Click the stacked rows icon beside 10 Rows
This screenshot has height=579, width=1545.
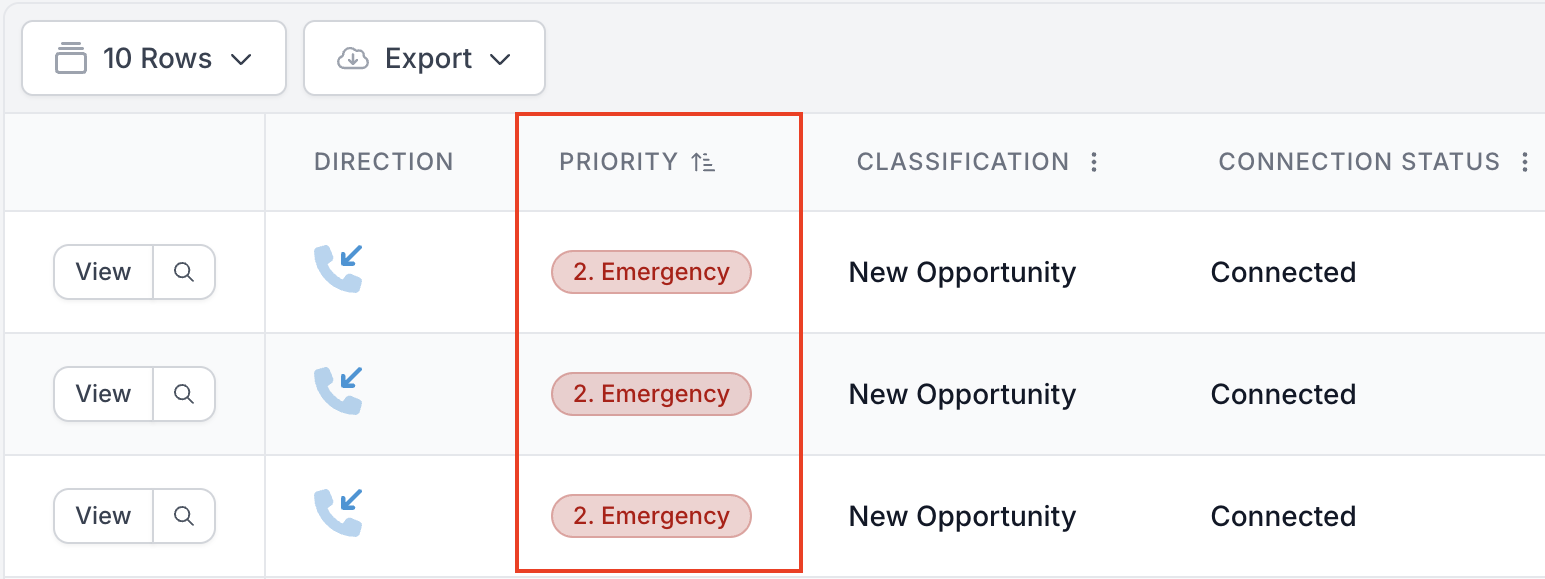pos(71,59)
